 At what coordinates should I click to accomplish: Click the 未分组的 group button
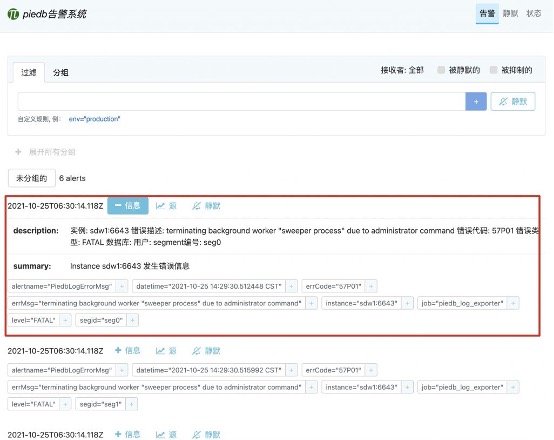(31, 178)
